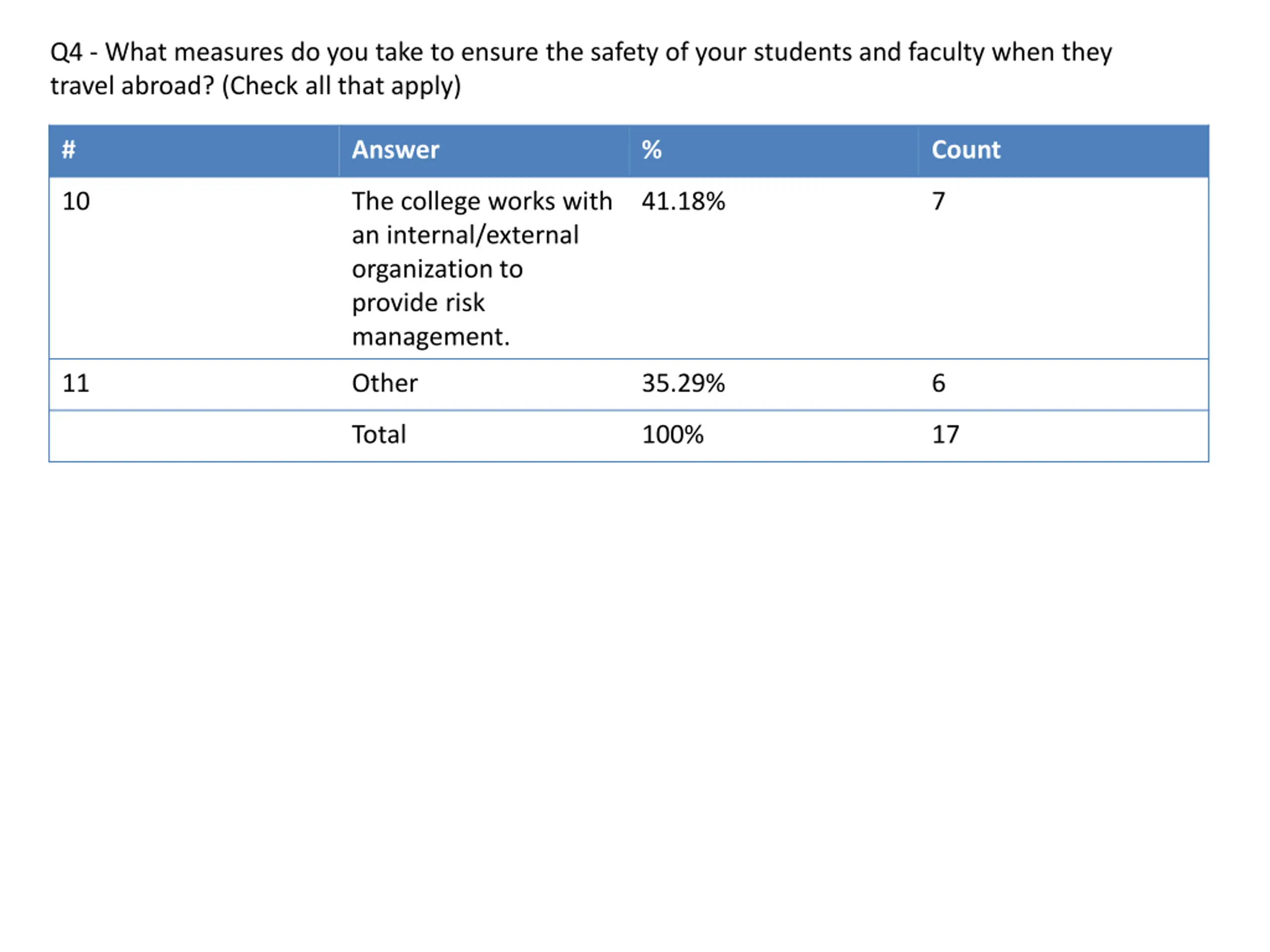Image resolution: width=1270 pixels, height=952 pixels.
Task: Click the count value 7 cell
Action: [1064, 268]
